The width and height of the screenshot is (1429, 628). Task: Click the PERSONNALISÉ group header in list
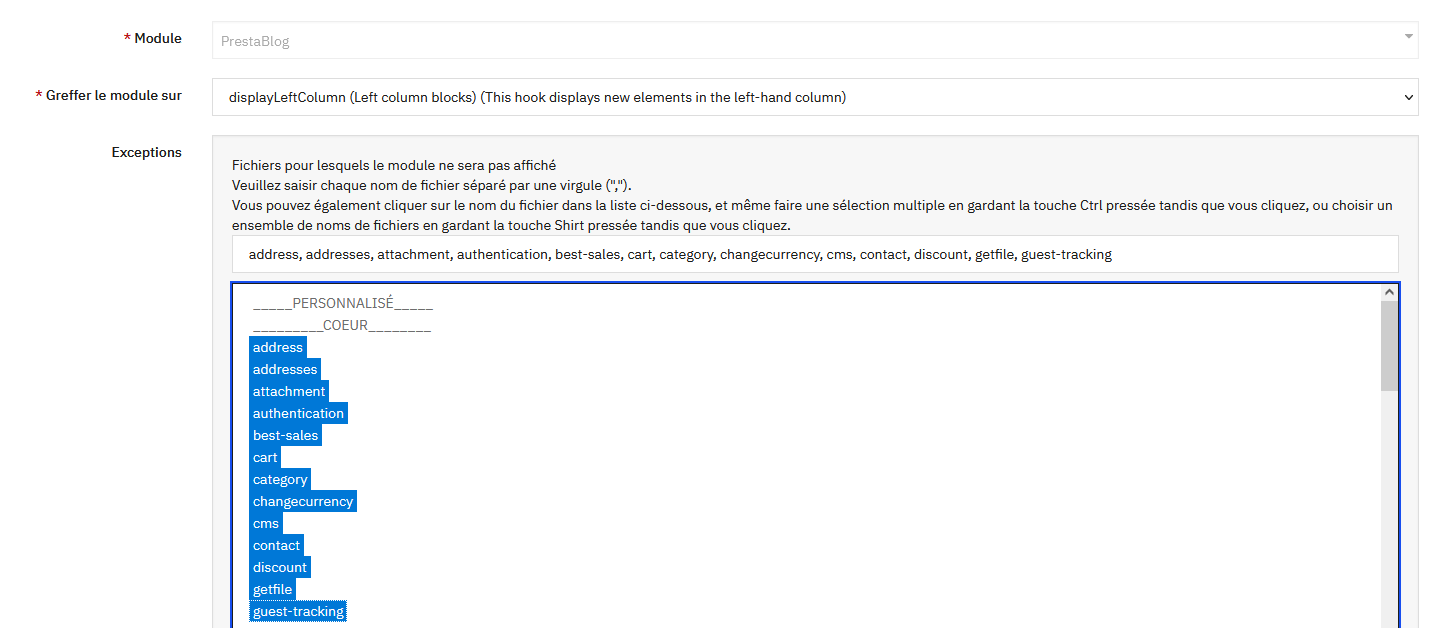pos(343,304)
